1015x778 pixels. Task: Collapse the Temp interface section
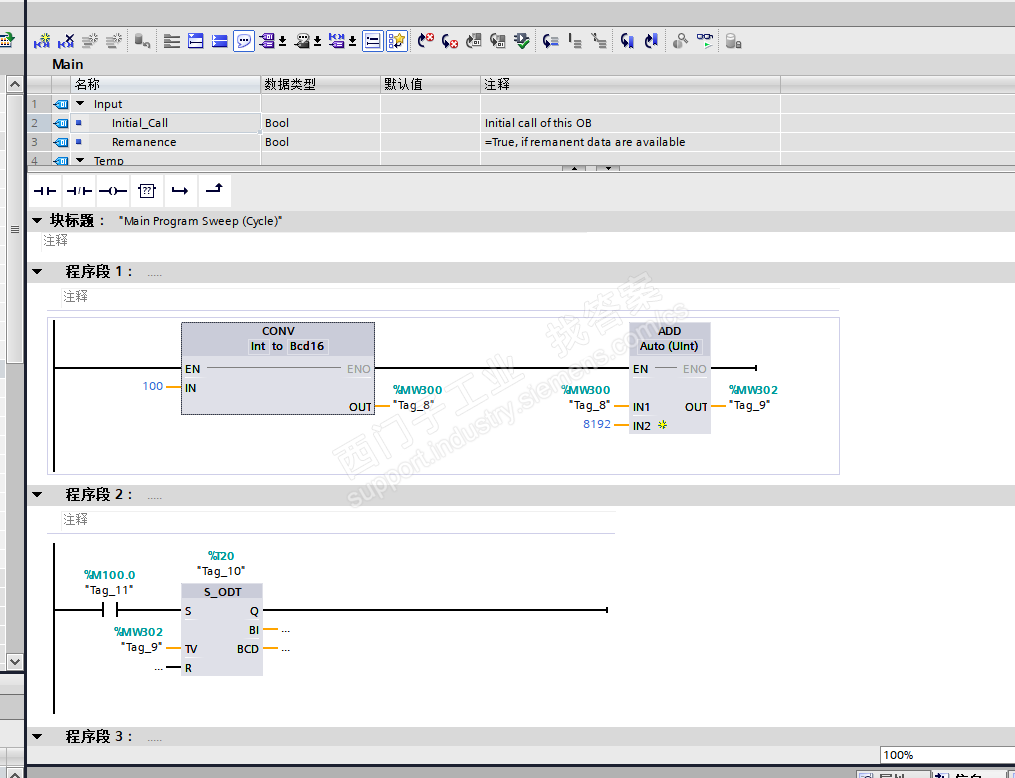[80, 160]
